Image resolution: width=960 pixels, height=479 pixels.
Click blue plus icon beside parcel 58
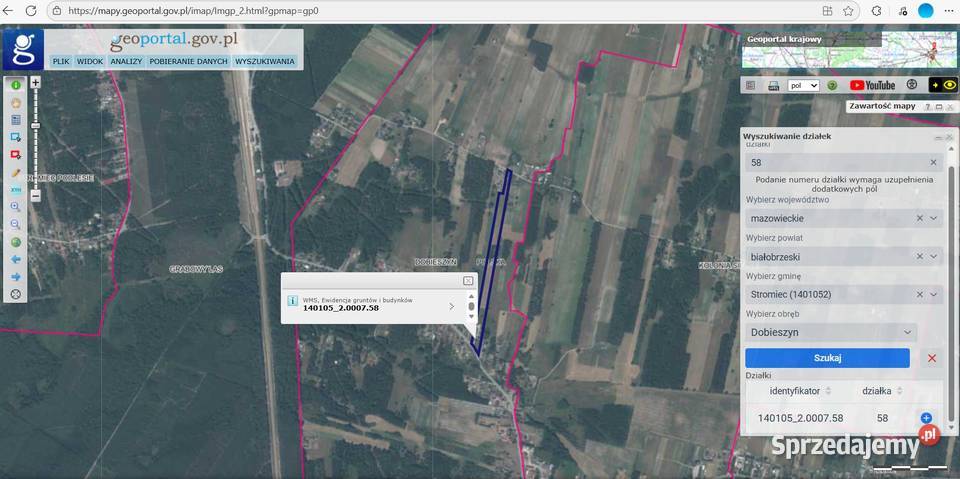(x=925, y=418)
